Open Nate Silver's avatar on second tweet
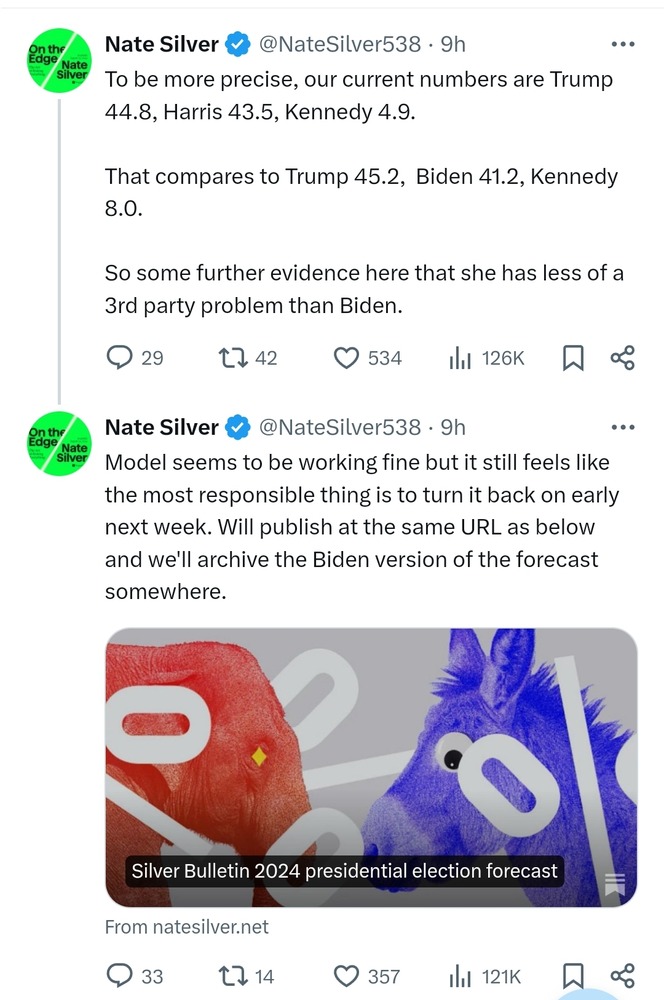This screenshot has height=1000, width=664. [x=59, y=444]
